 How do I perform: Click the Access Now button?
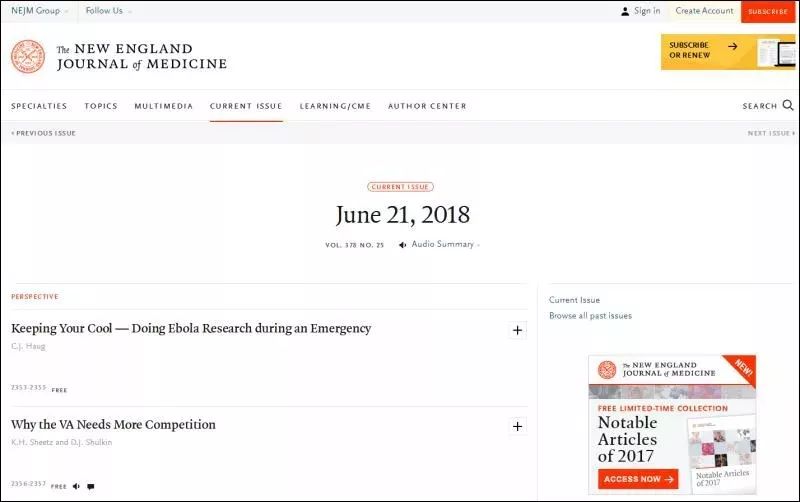(x=638, y=479)
